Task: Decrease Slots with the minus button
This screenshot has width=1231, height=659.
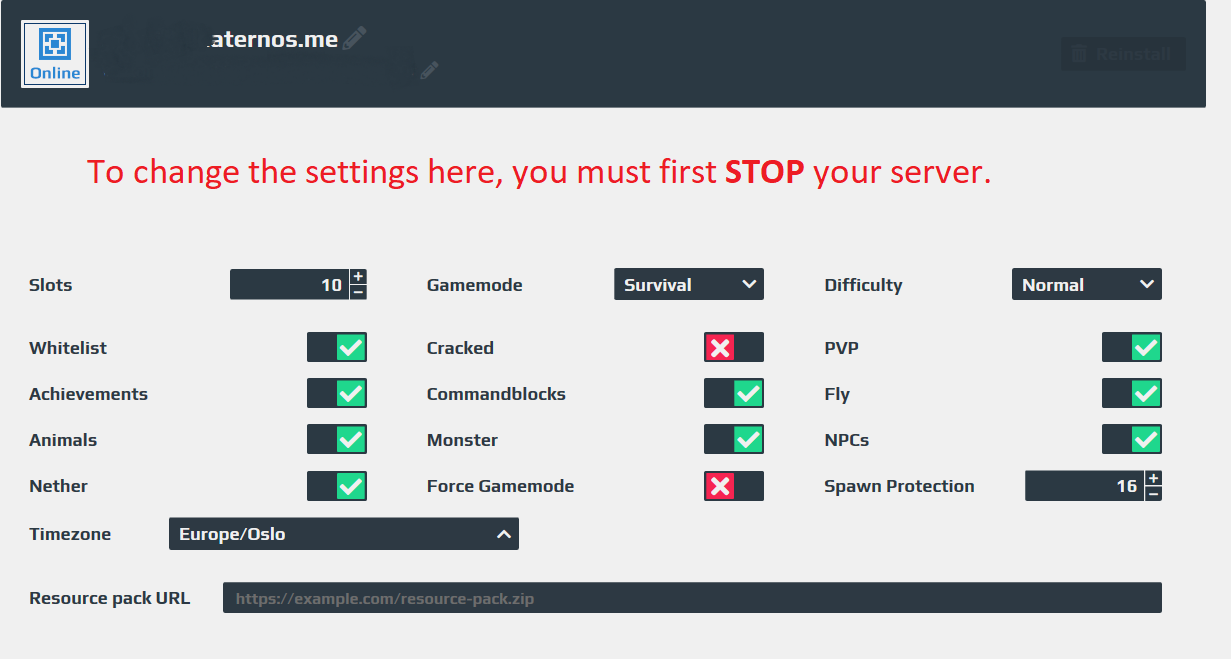Action: coord(358,292)
